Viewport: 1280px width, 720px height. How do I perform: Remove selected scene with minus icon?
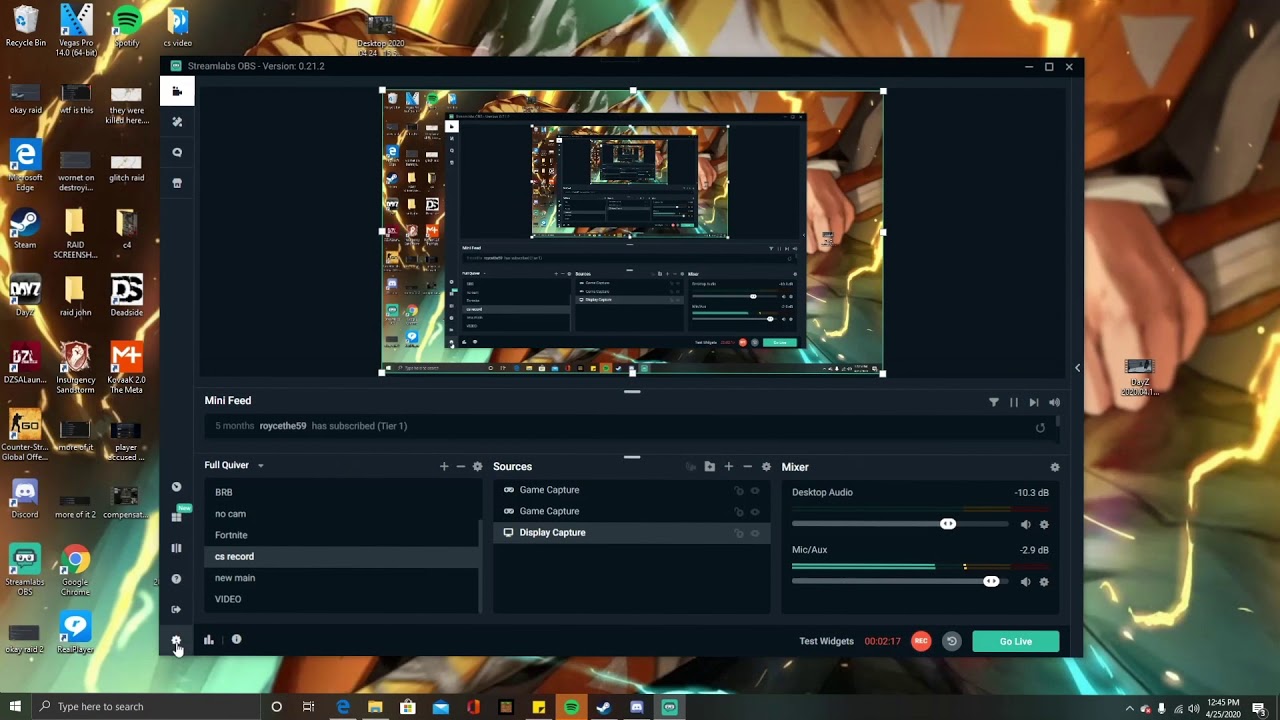[460, 466]
